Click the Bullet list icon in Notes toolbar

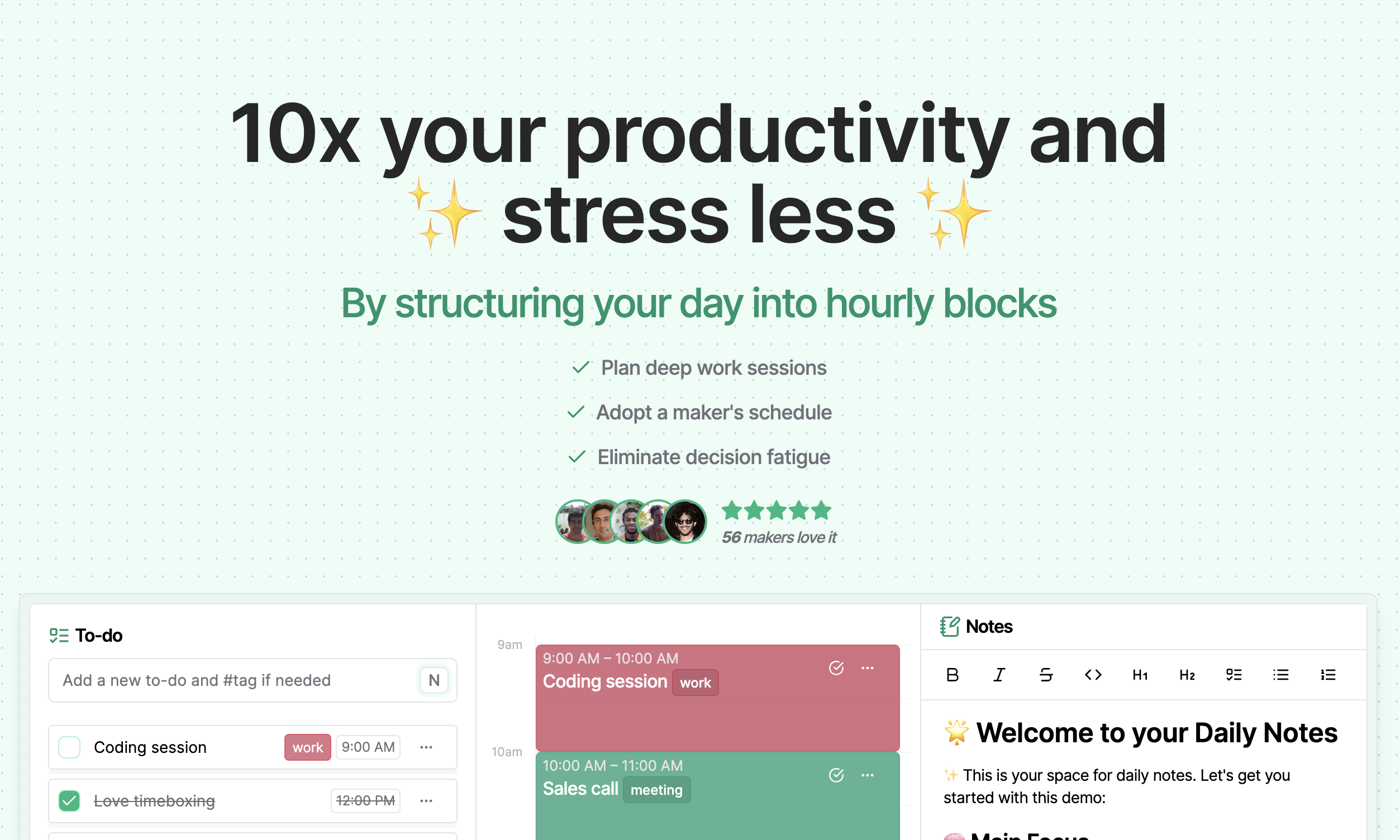coord(1281,676)
